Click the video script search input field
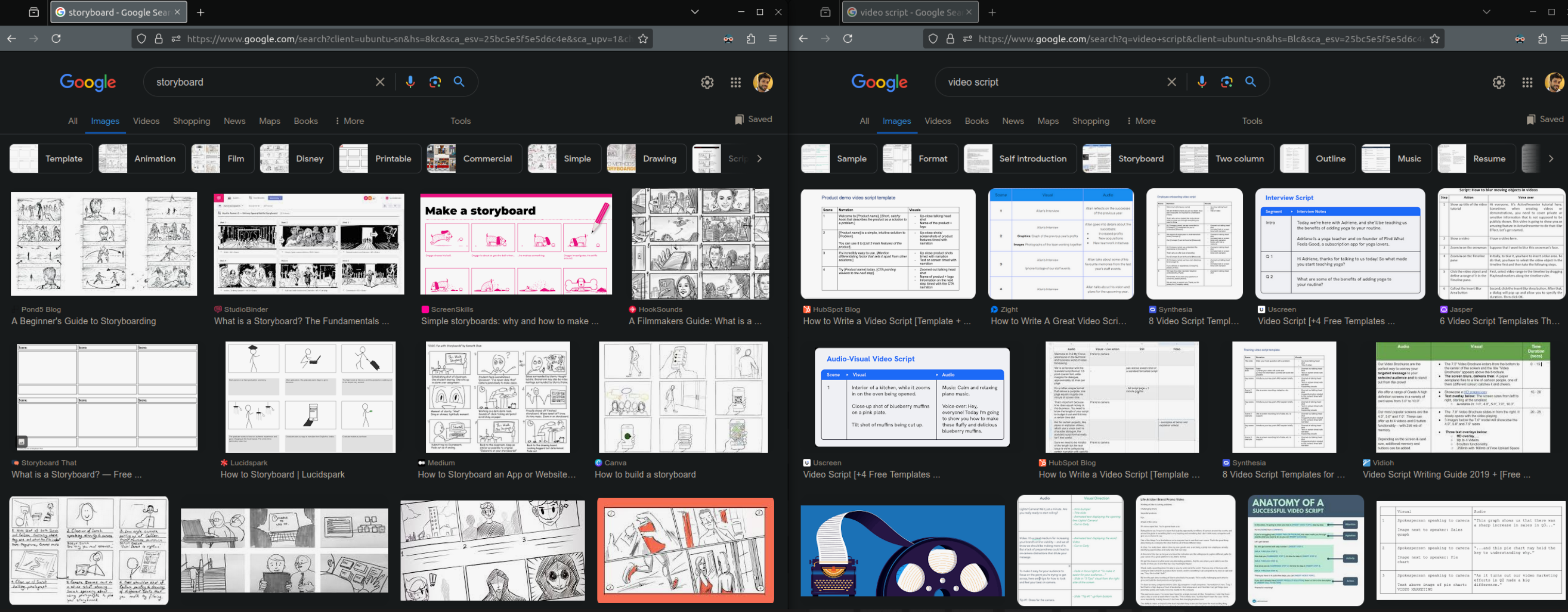1568x612 pixels. (x=1053, y=81)
